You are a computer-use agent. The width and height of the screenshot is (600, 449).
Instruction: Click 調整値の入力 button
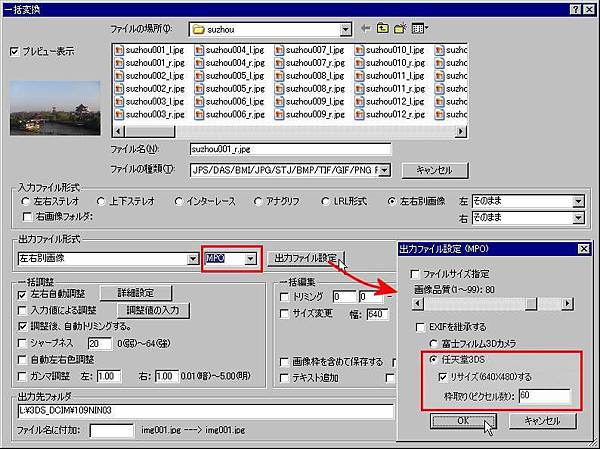point(153,310)
